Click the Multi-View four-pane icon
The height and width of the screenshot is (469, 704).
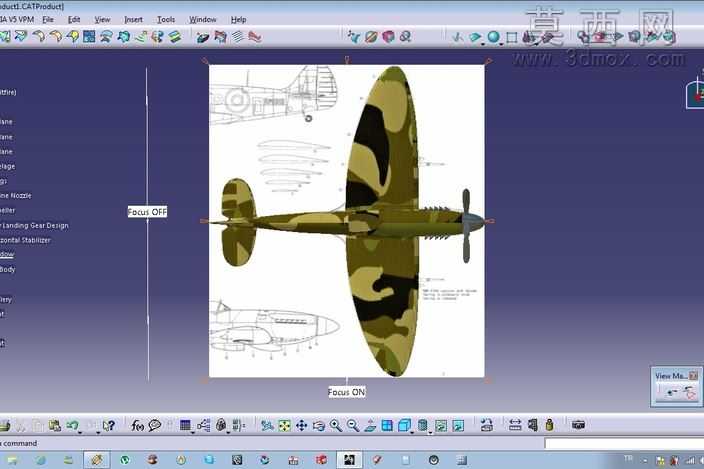pyautogui.click(x=387, y=425)
